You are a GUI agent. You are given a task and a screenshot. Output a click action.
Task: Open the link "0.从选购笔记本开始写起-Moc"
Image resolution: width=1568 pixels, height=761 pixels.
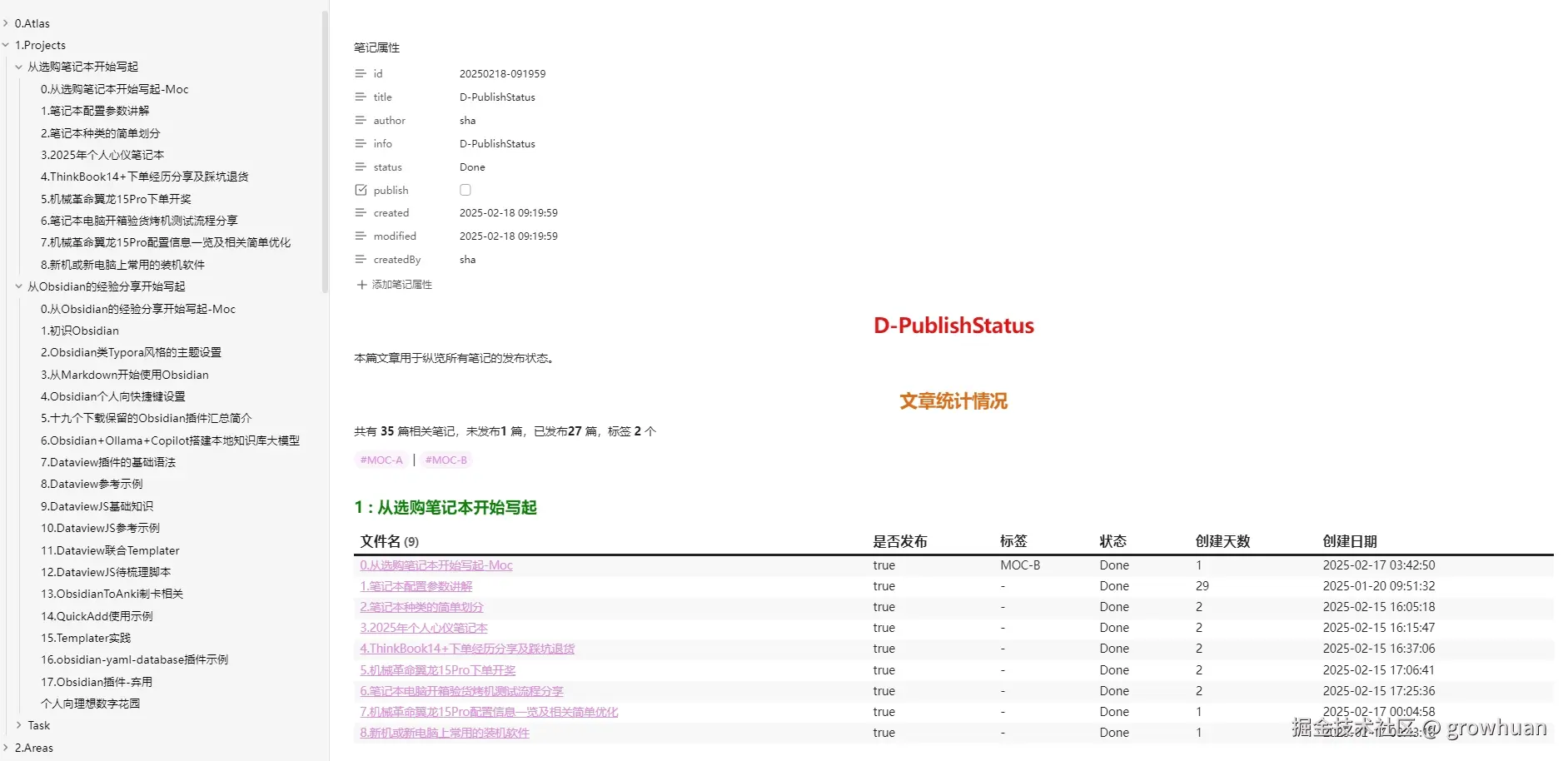pos(436,565)
